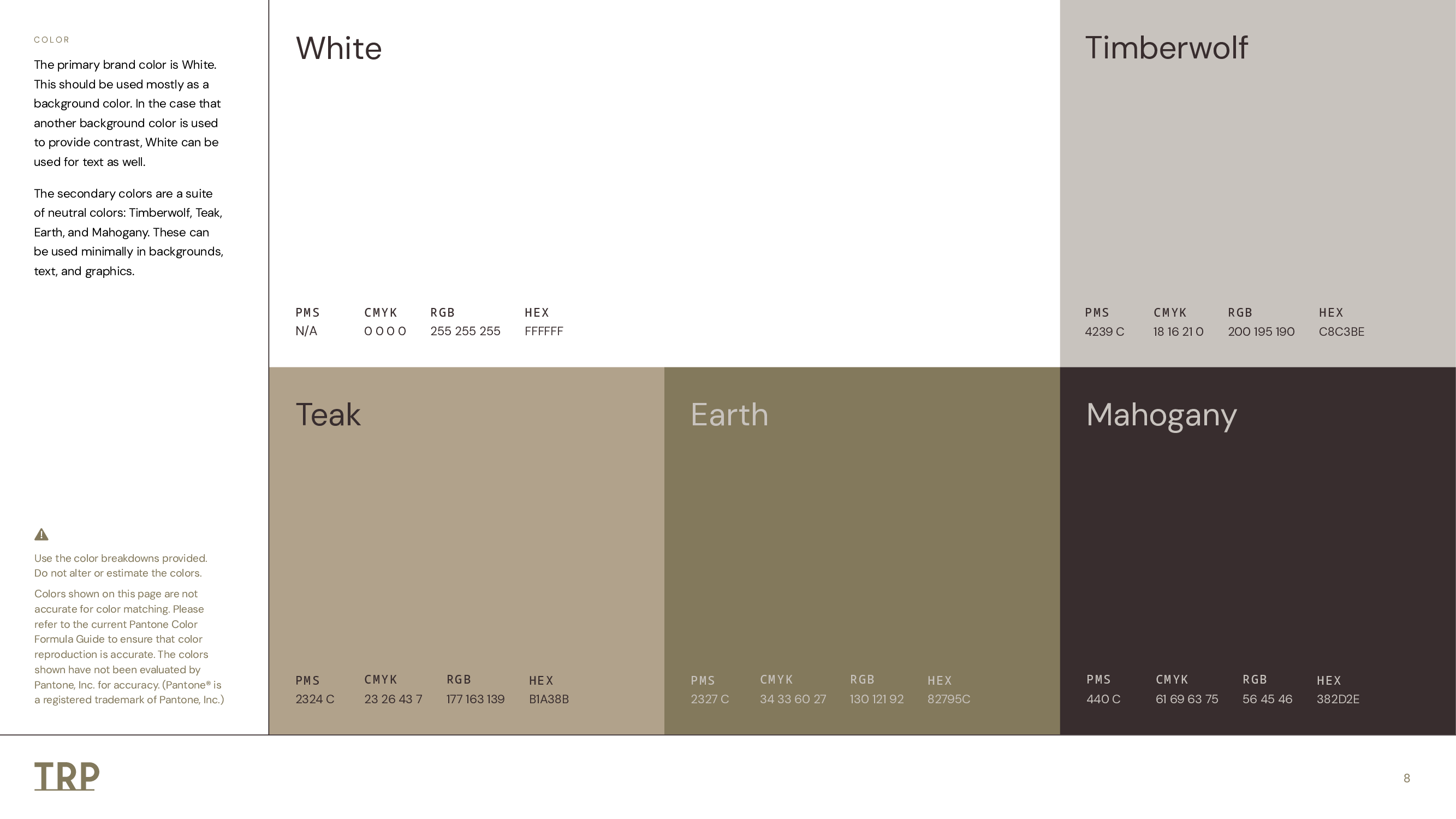Image resolution: width=1456 pixels, height=819 pixels.
Task: Click the TRP logo
Action: pyautogui.click(x=67, y=775)
